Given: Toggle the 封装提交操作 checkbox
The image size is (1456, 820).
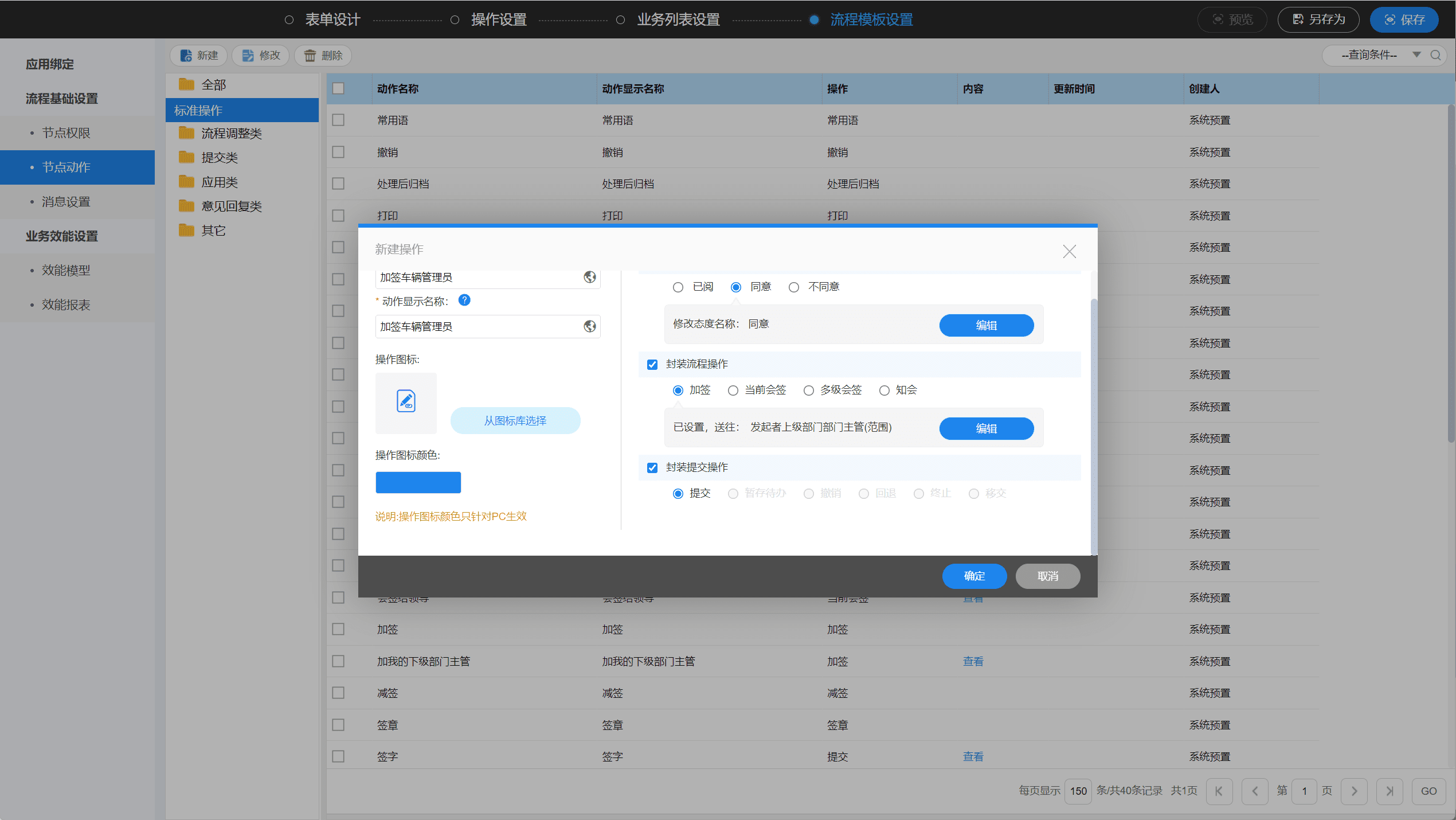Looking at the screenshot, I should coord(652,467).
